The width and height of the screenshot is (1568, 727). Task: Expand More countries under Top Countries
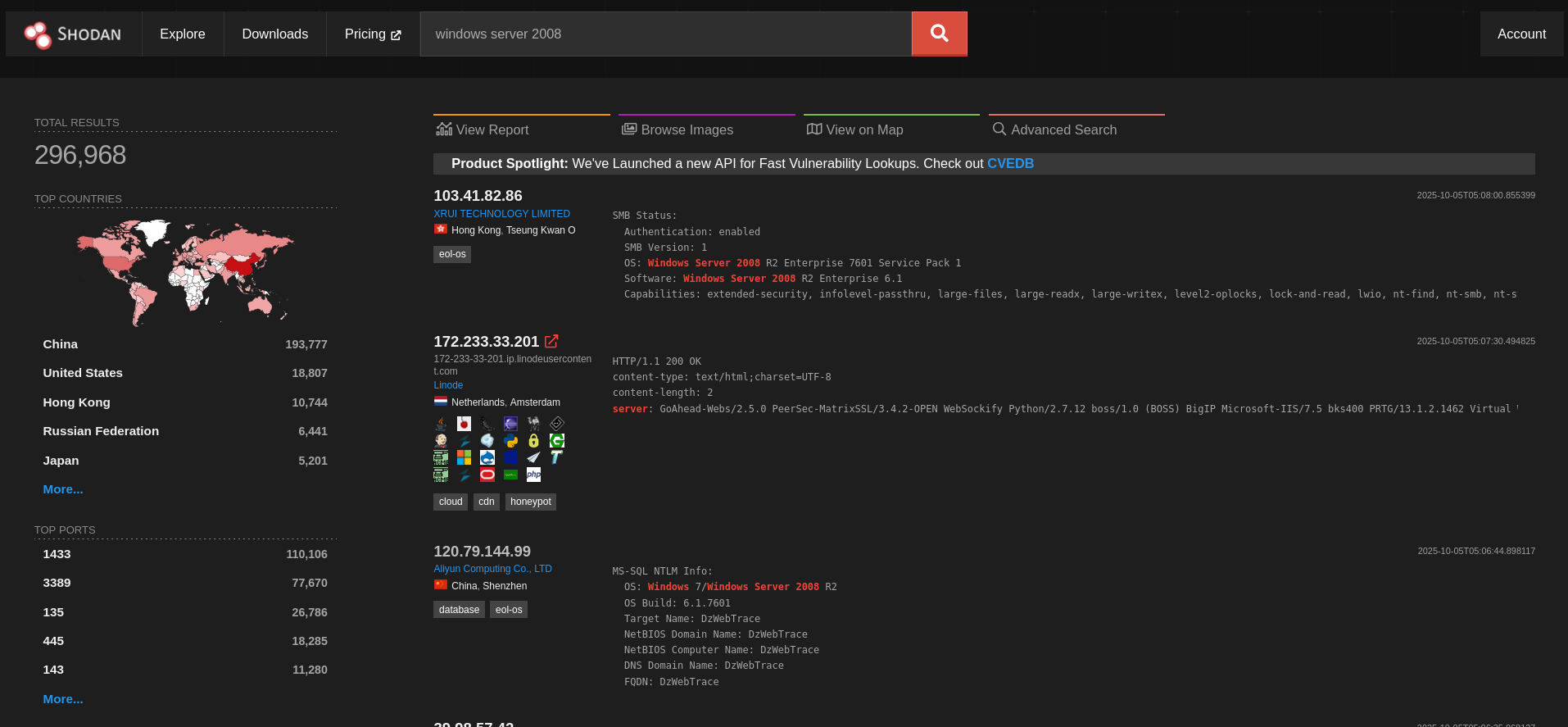[63, 489]
